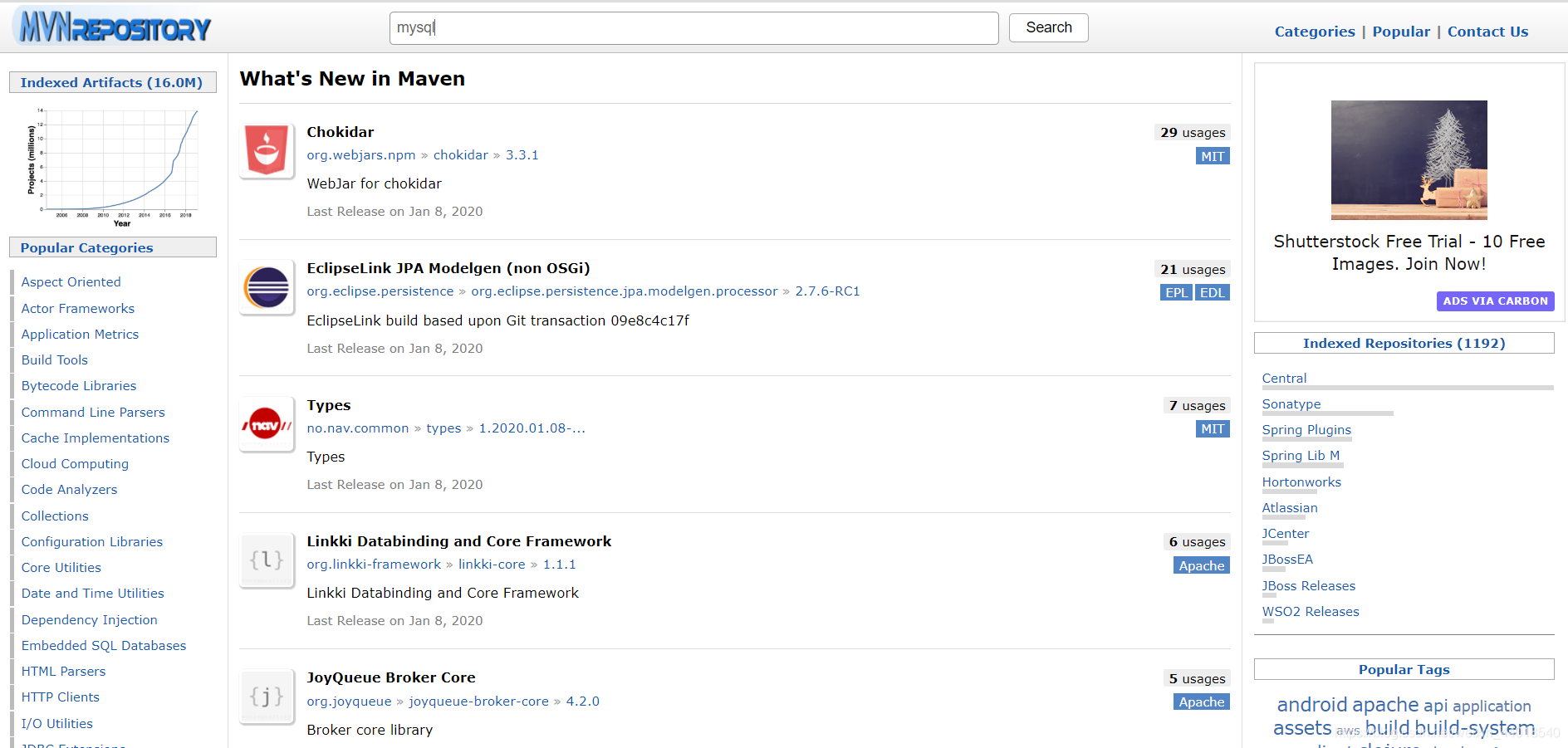Open JoyQueue Broker Core title
Screen dimensions: 1568x748
pyautogui.click(x=390, y=677)
